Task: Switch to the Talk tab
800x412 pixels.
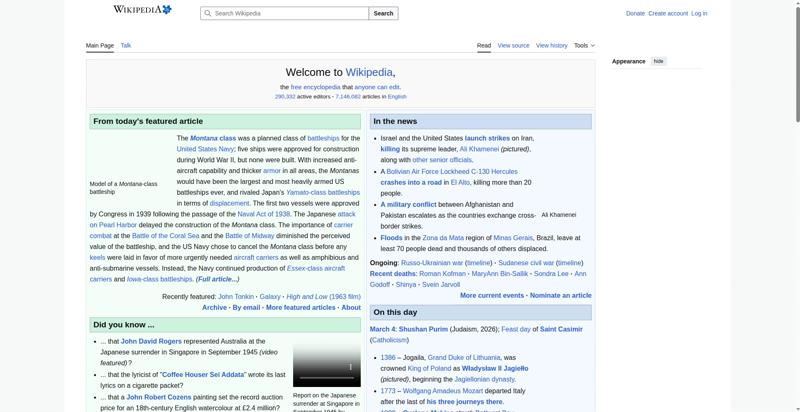Action: point(126,45)
